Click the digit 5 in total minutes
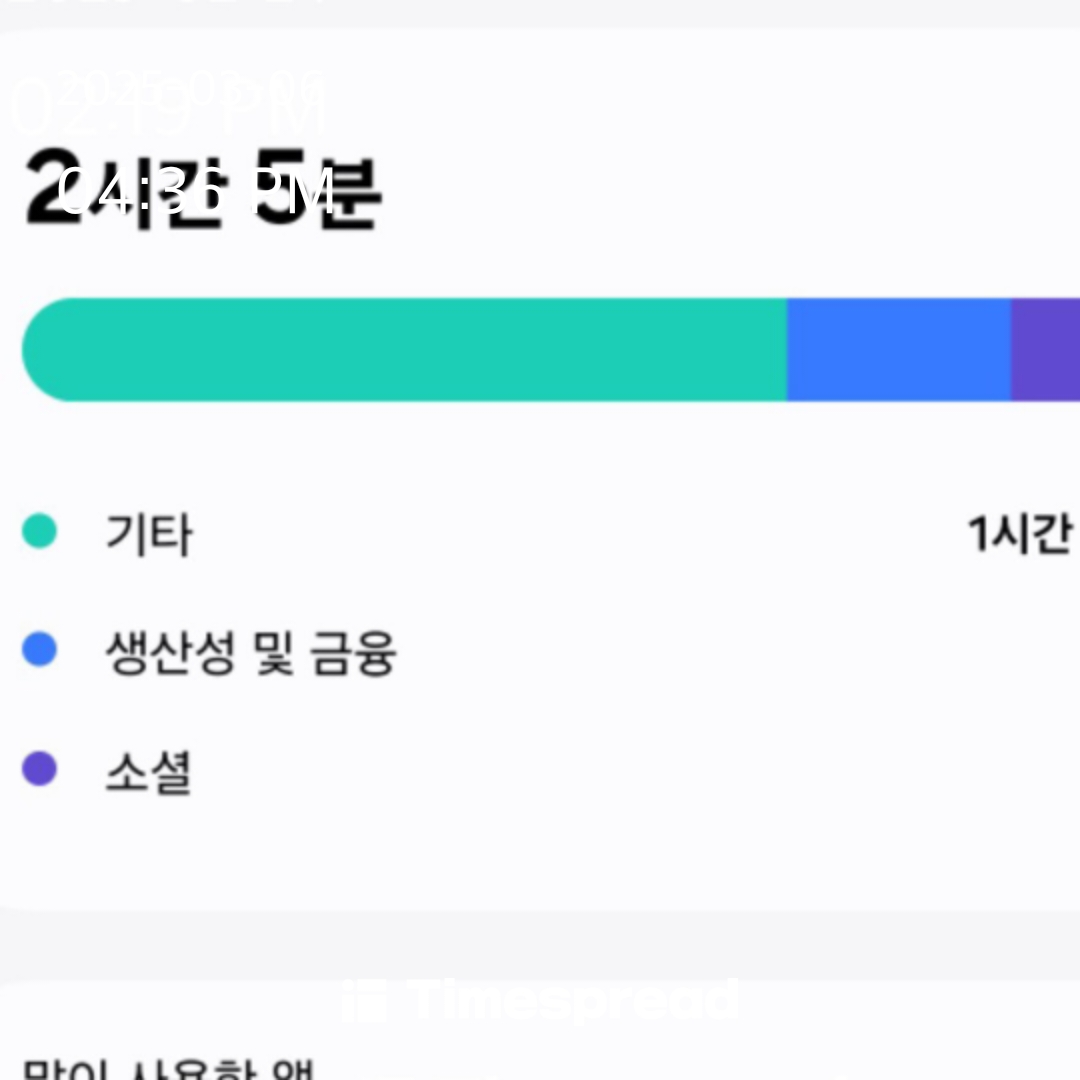 (283, 188)
